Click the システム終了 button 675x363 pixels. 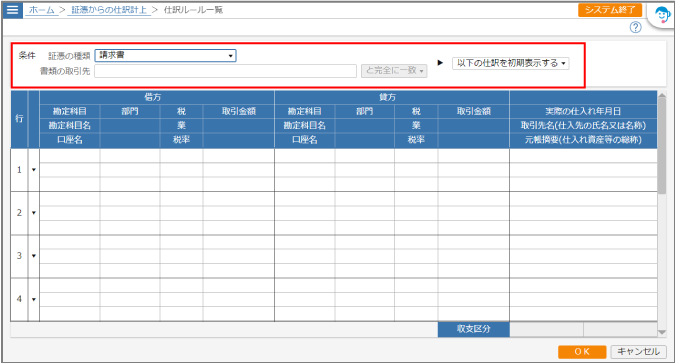point(610,10)
